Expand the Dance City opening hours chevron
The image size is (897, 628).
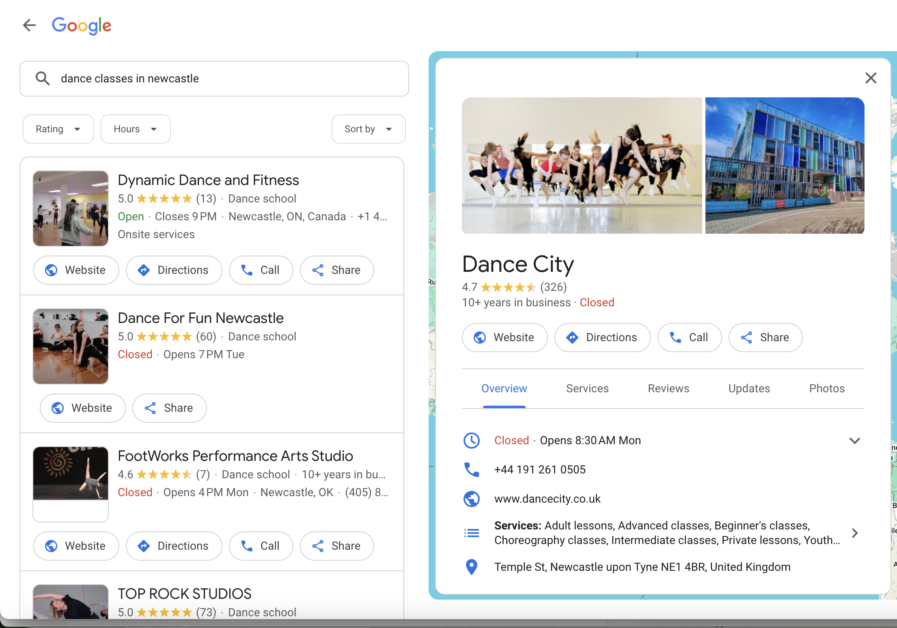coord(855,440)
